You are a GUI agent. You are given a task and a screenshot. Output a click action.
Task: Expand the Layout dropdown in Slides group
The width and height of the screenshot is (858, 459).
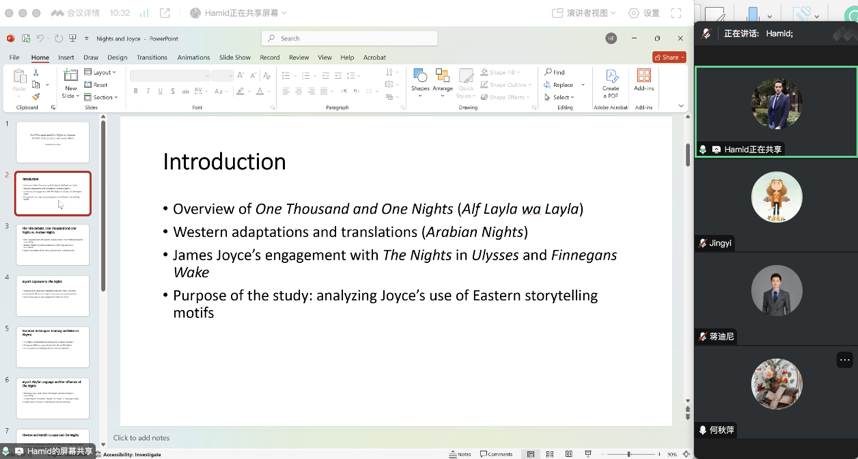point(101,72)
